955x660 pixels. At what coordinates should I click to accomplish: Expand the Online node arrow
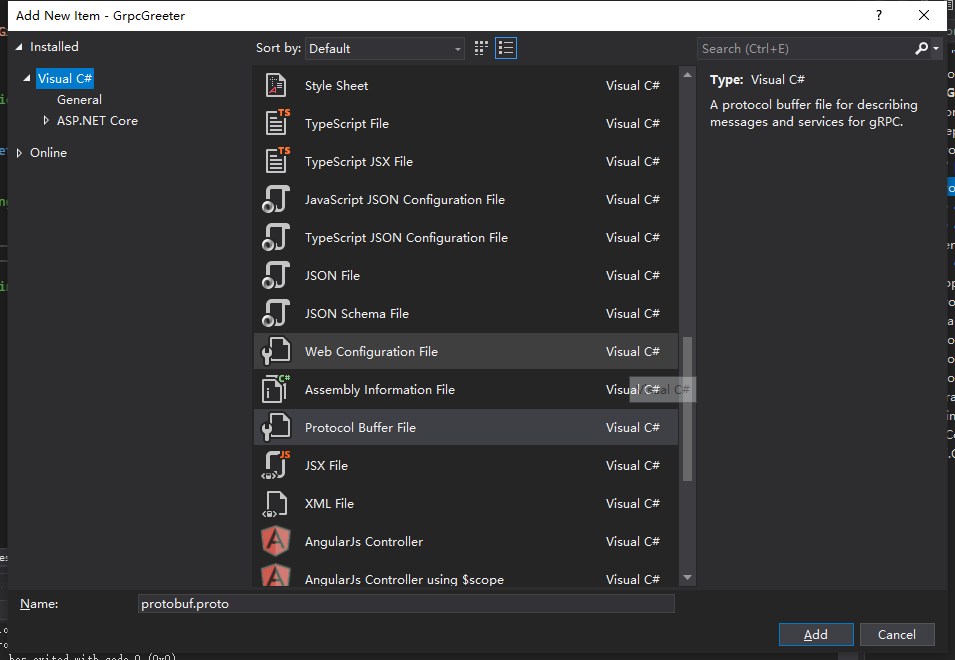(19, 153)
